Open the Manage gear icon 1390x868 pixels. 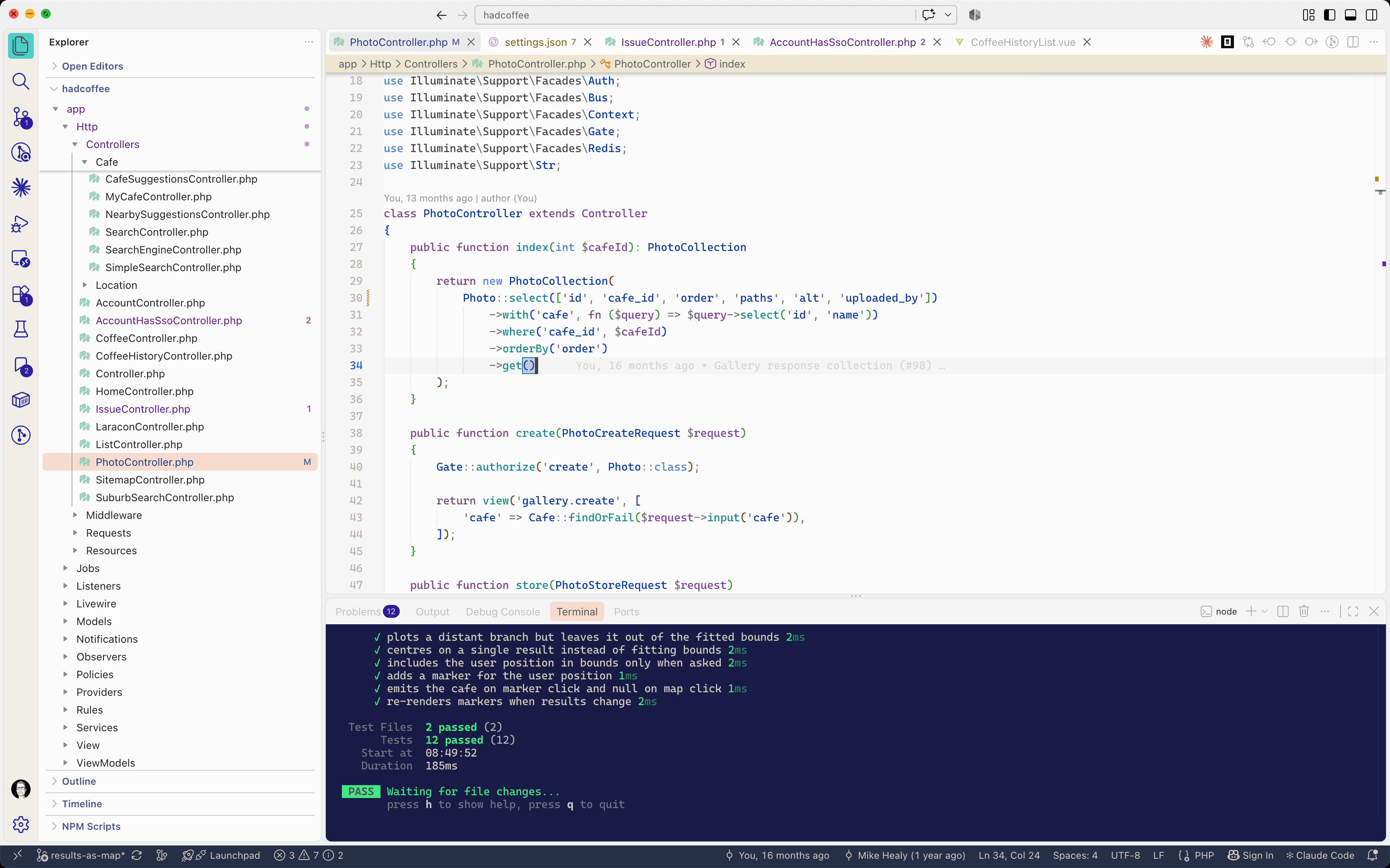click(x=21, y=825)
